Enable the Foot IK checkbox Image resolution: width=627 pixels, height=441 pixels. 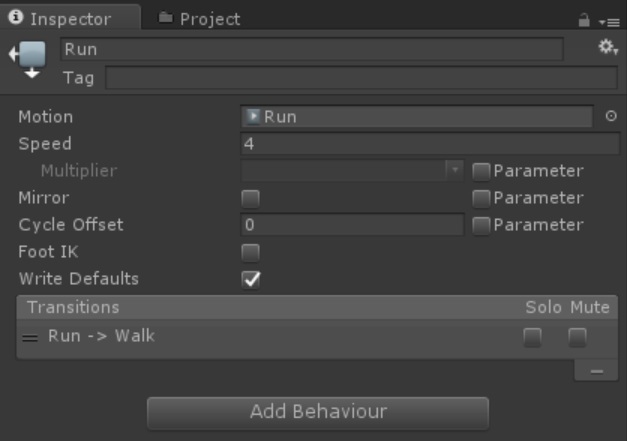coord(251,252)
